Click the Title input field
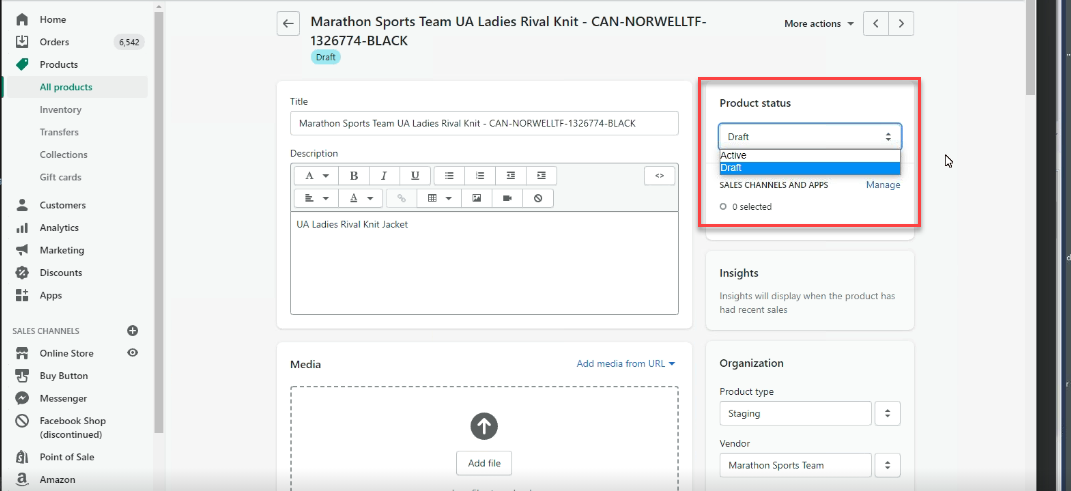The height and width of the screenshot is (491, 1071). click(484, 124)
